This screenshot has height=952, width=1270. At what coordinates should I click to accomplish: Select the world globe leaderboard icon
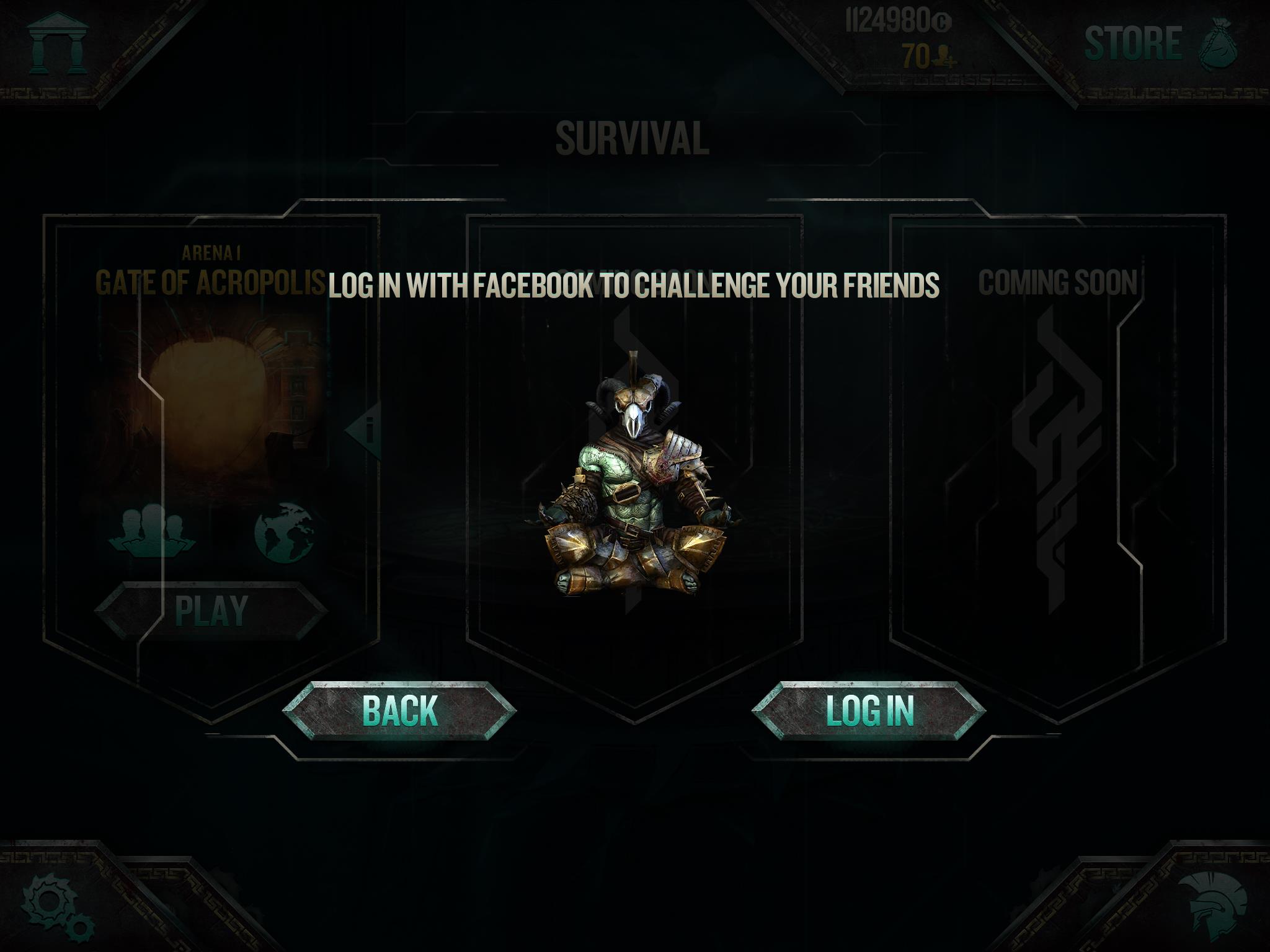[284, 532]
